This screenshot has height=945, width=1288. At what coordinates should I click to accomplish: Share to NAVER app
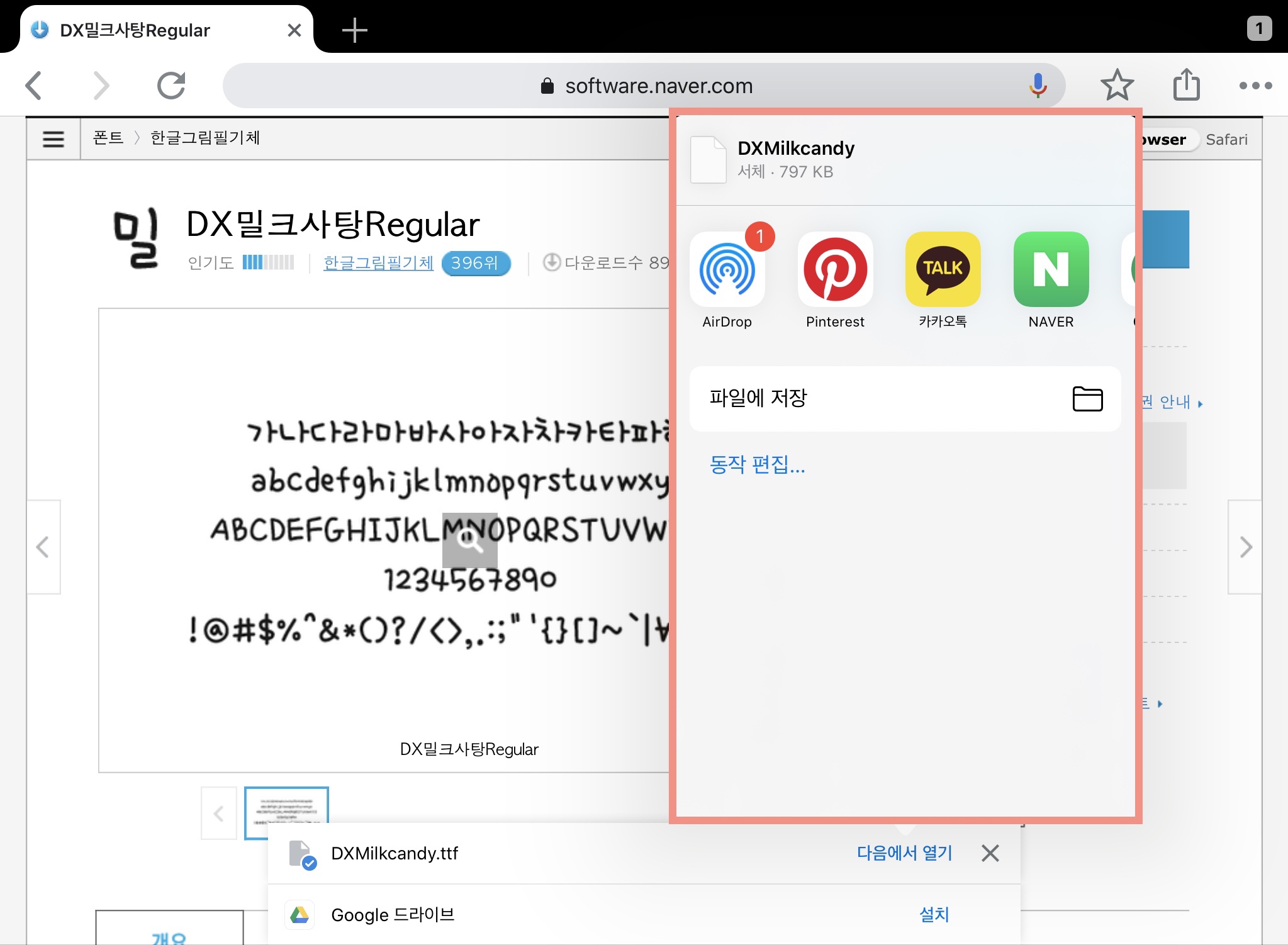[x=1051, y=271]
